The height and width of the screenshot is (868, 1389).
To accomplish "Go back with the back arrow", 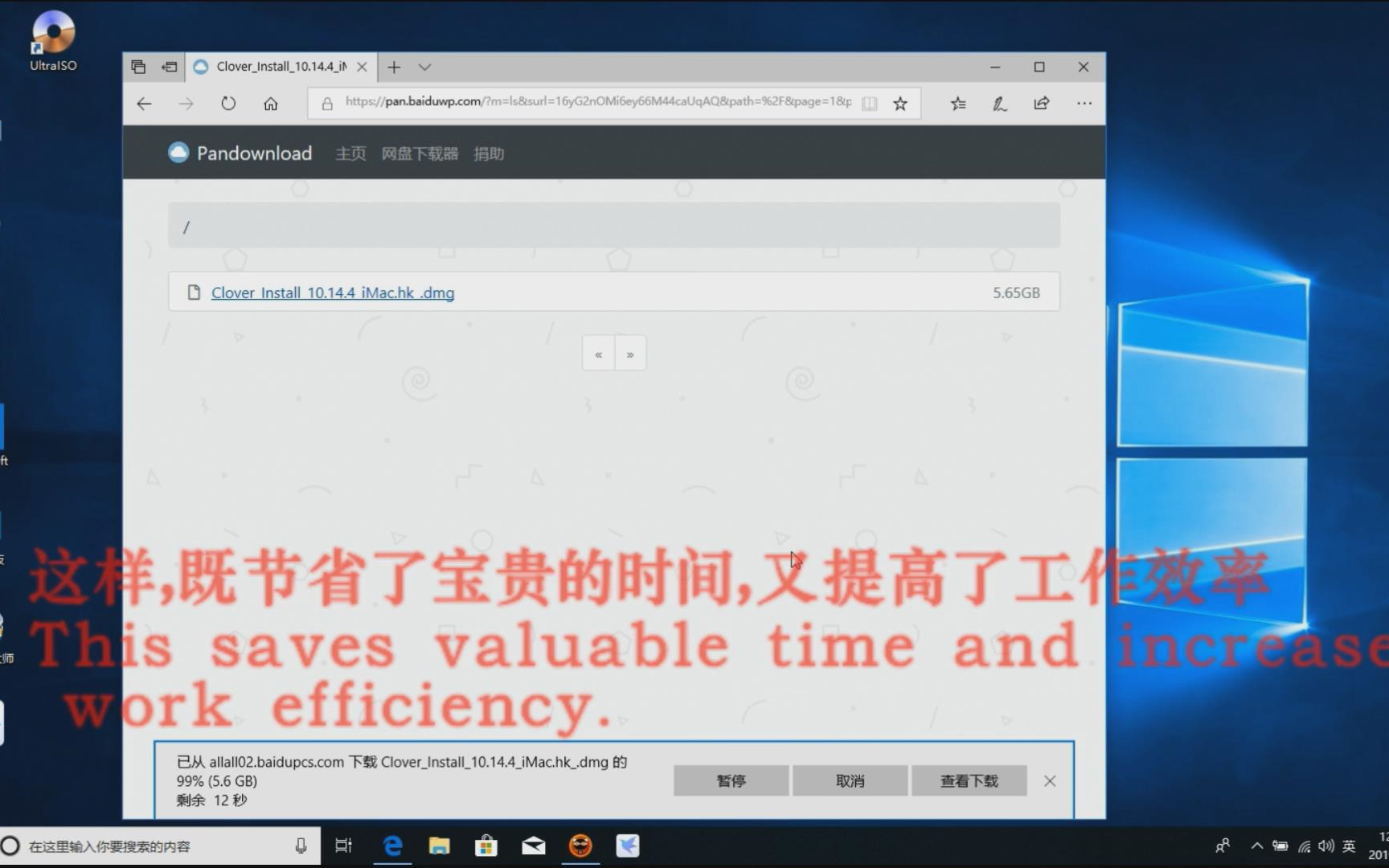I will [144, 104].
